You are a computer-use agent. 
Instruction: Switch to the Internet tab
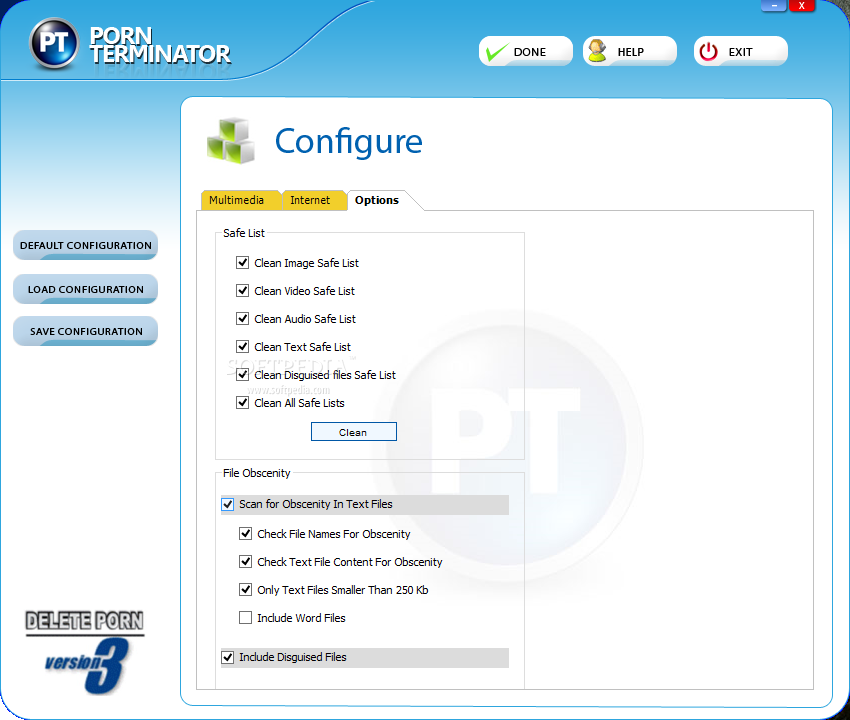(313, 200)
